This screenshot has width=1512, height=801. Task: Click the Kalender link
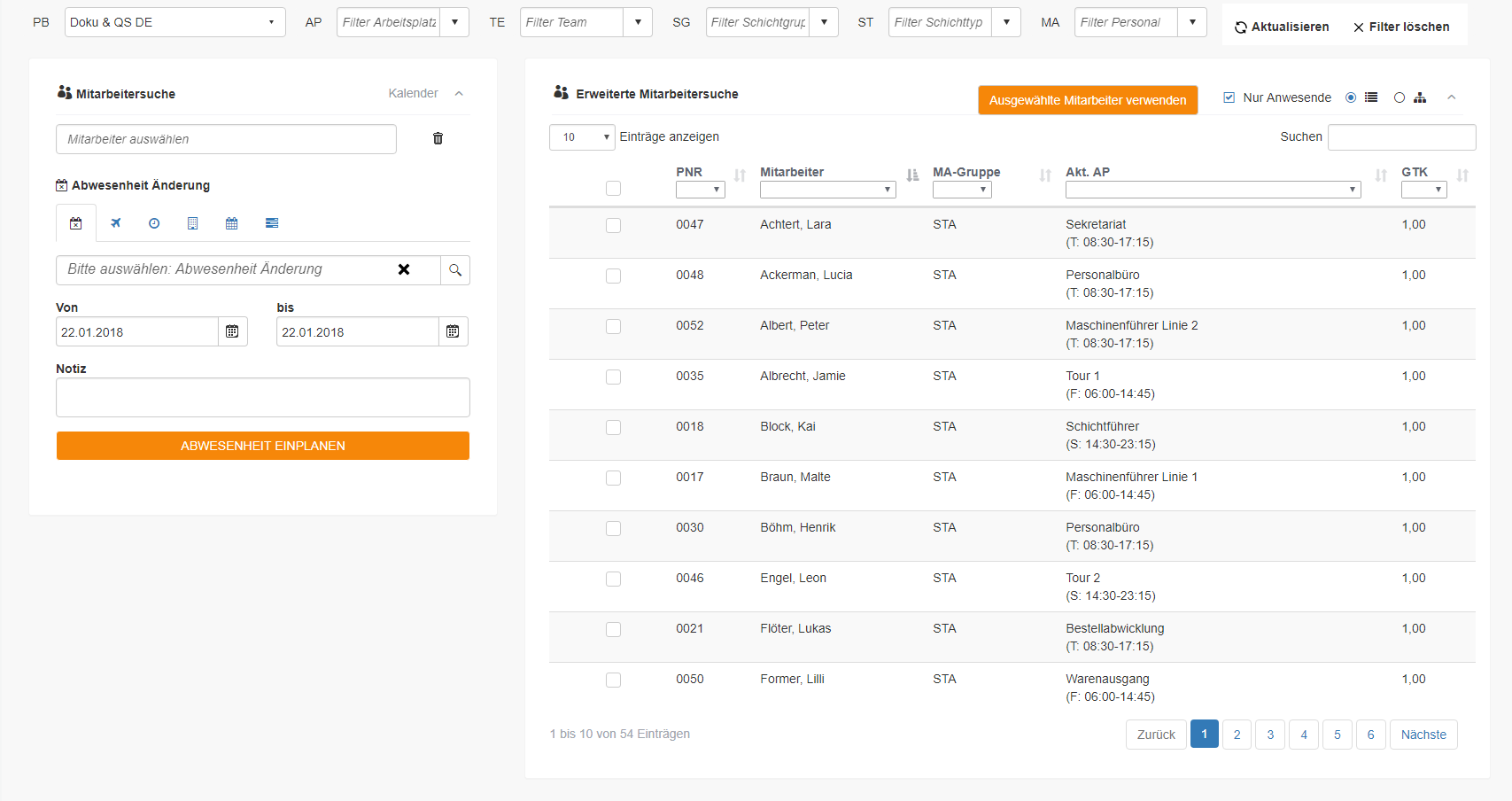pos(413,93)
